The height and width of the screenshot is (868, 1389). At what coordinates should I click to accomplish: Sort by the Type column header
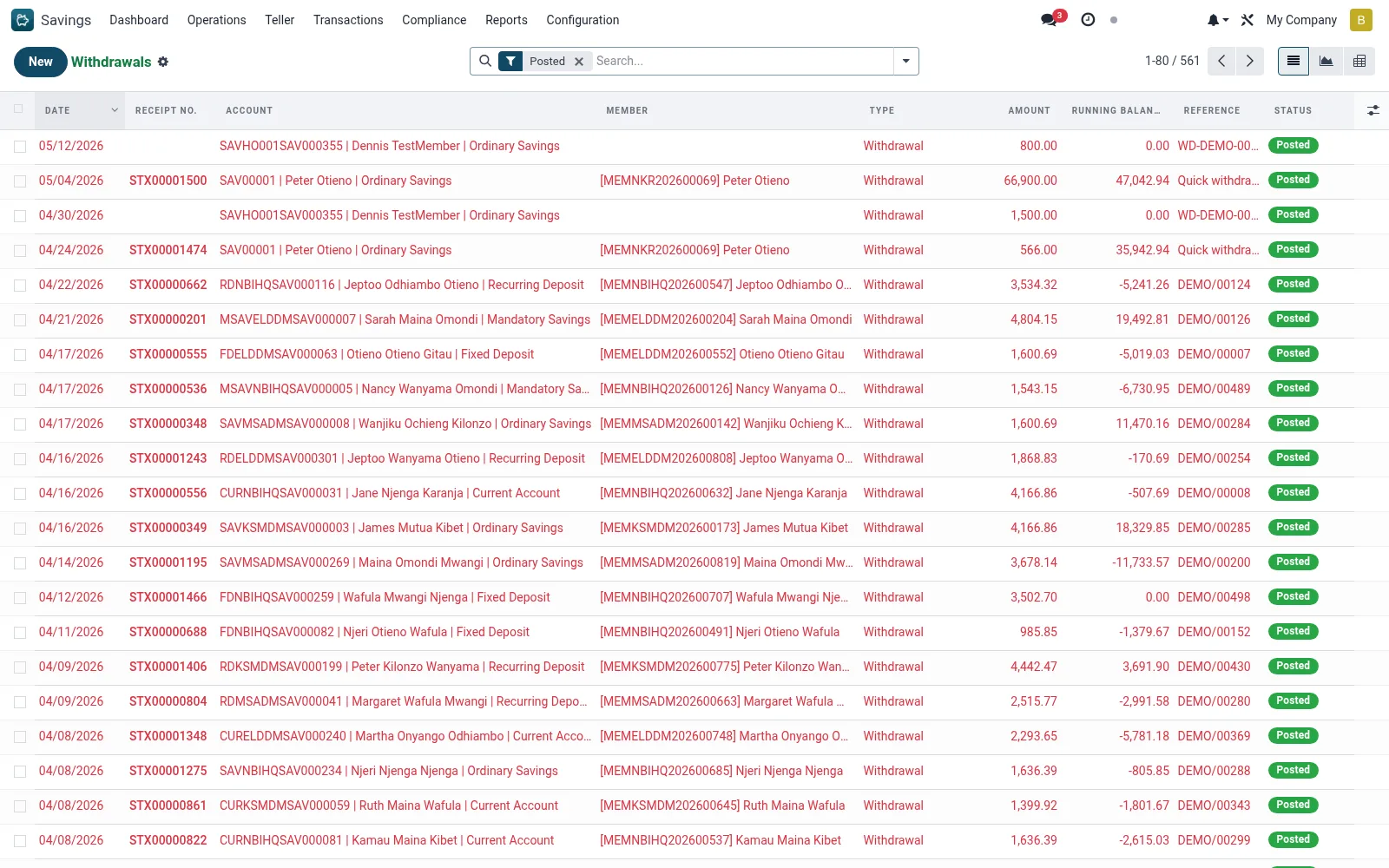881,110
